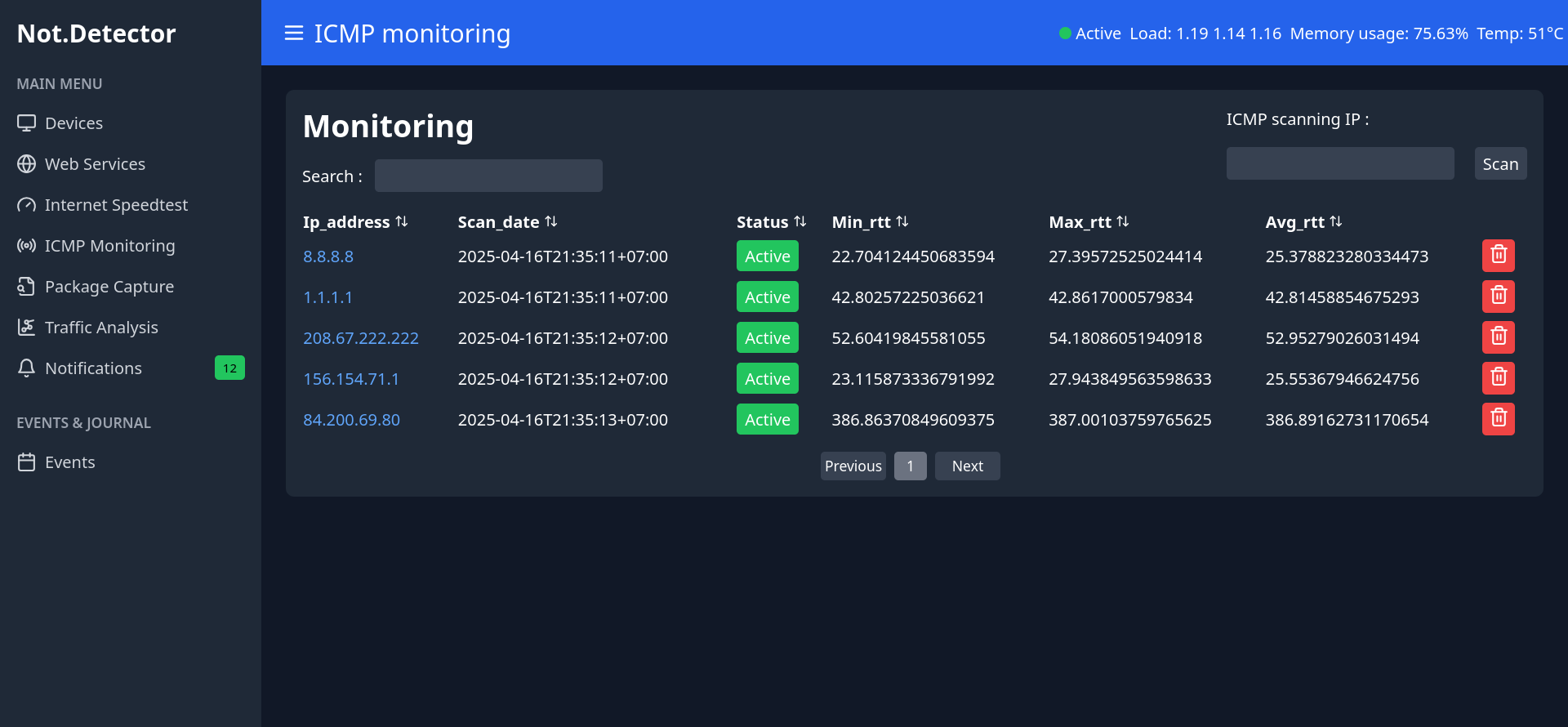Click the Previous page button
This screenshot has height=727, width=1568.
point(853,466)
